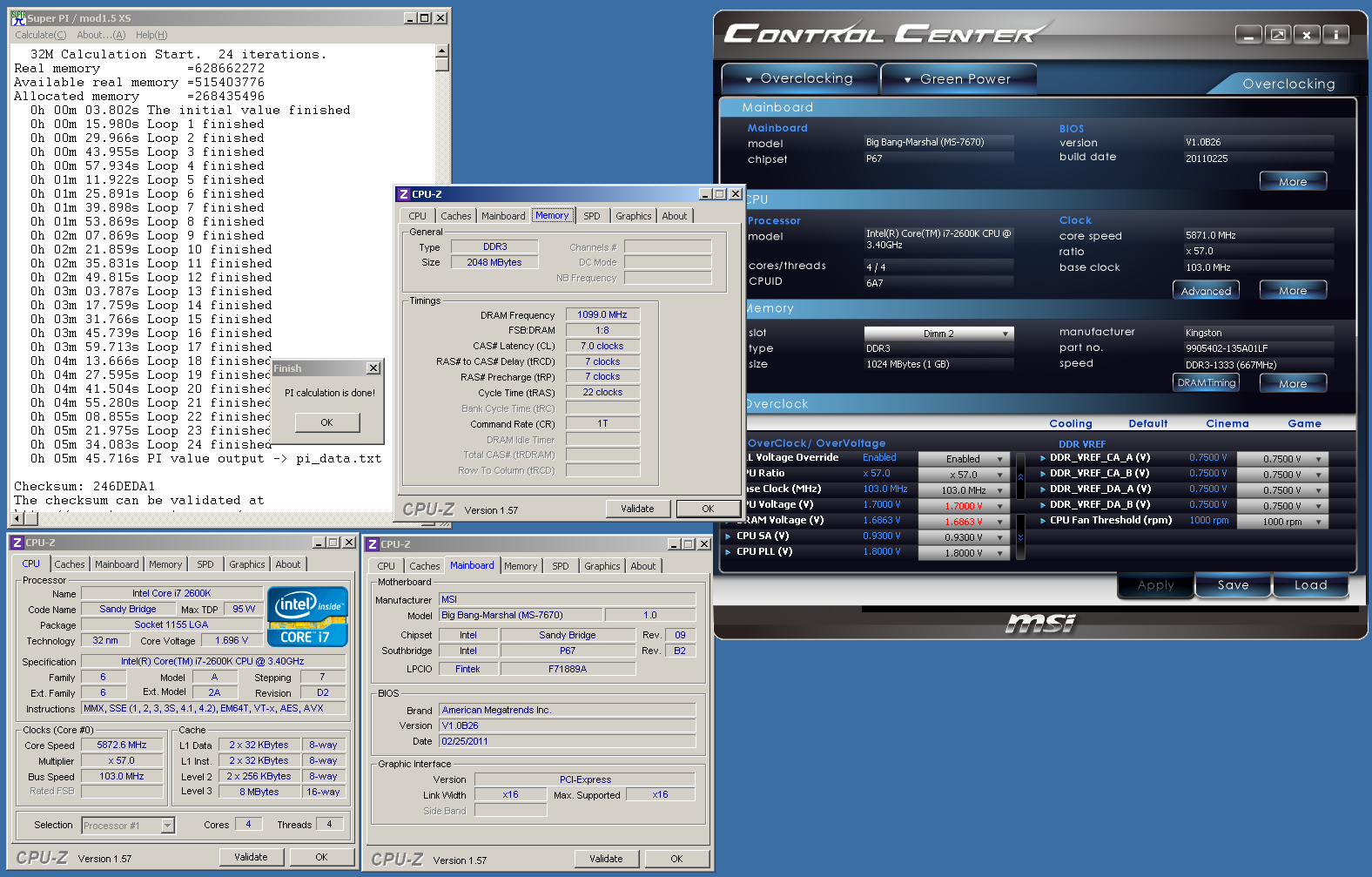Click the Save button in Control Center
This screenshot has height=877, width=1372.
(1233, 585)
